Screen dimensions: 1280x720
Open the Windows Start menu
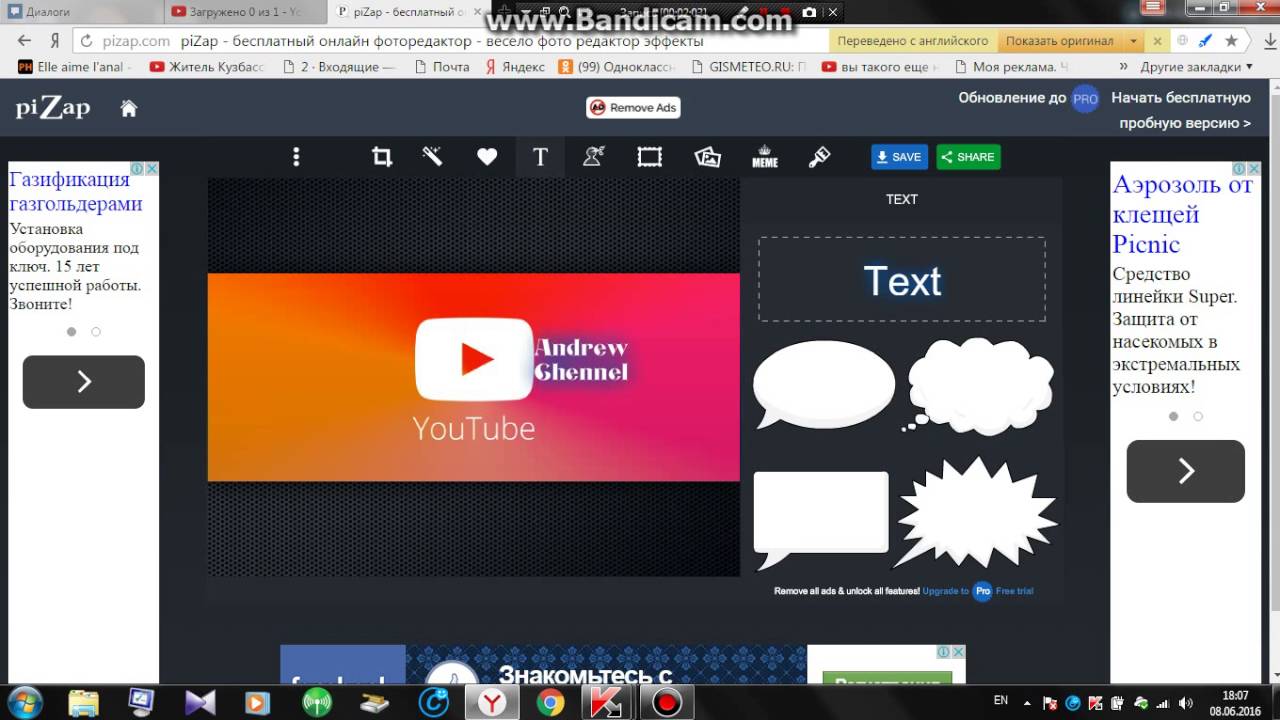[x=24, y=702]
